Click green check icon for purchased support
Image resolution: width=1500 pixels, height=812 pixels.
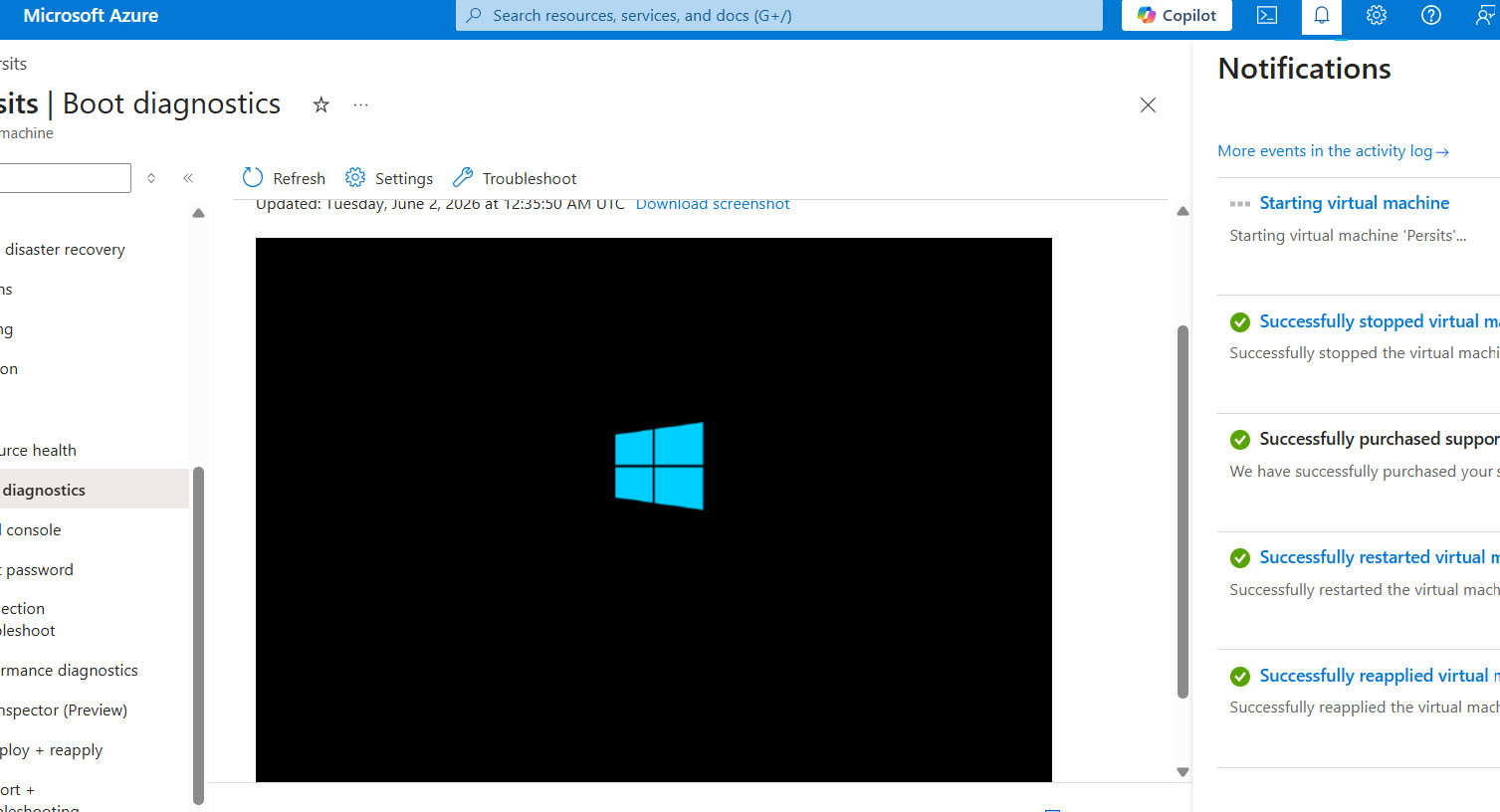click(x=1240, y=440)
